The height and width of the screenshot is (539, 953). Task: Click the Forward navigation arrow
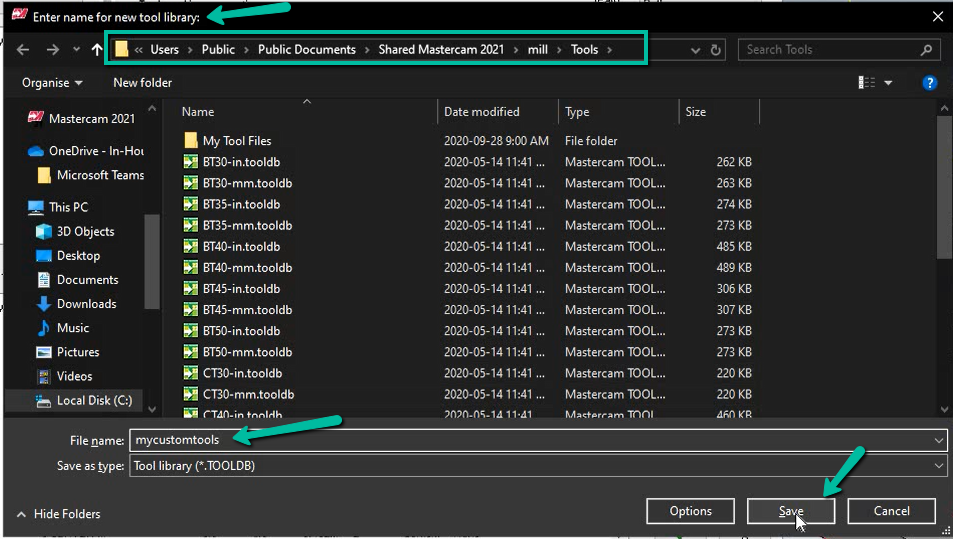pos(53,50)
